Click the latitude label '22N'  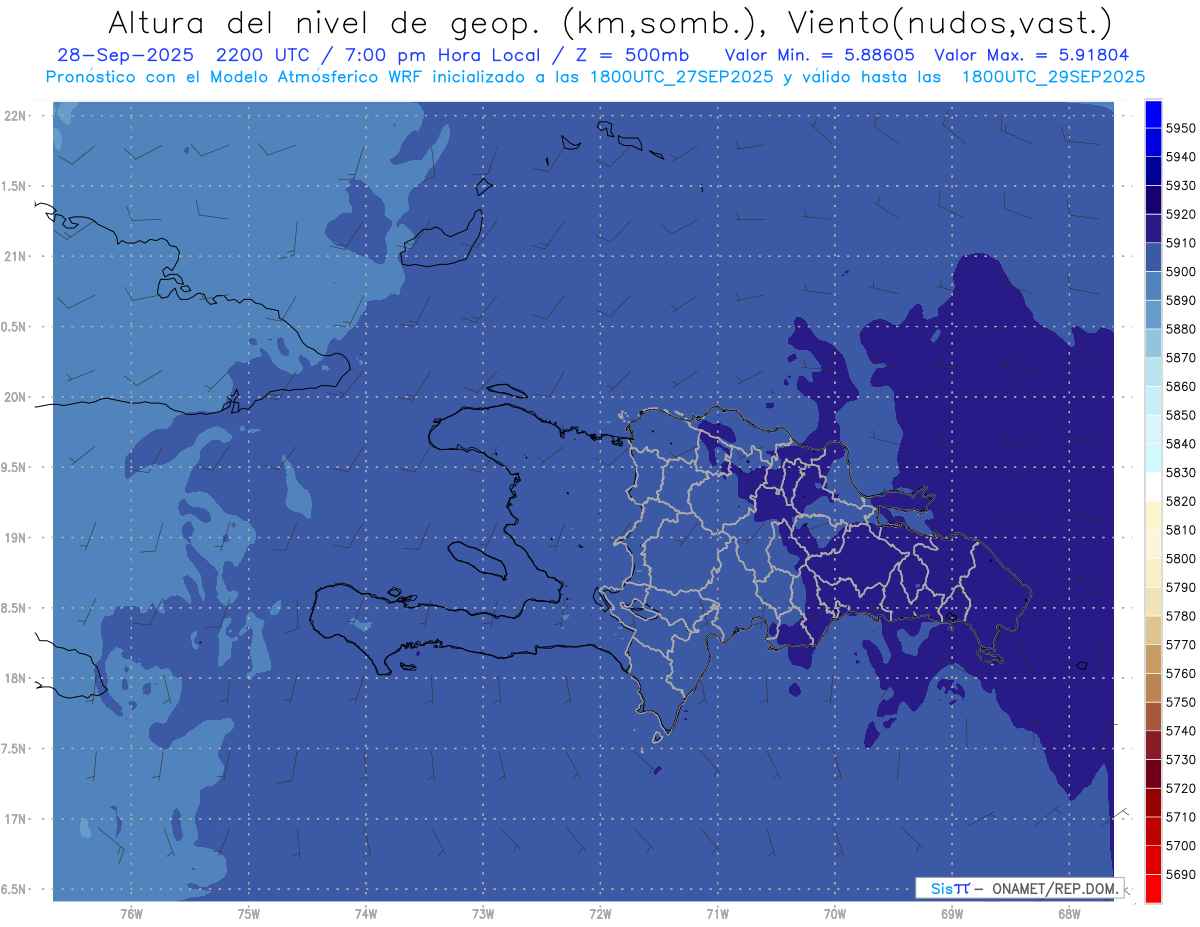(16, 116)
